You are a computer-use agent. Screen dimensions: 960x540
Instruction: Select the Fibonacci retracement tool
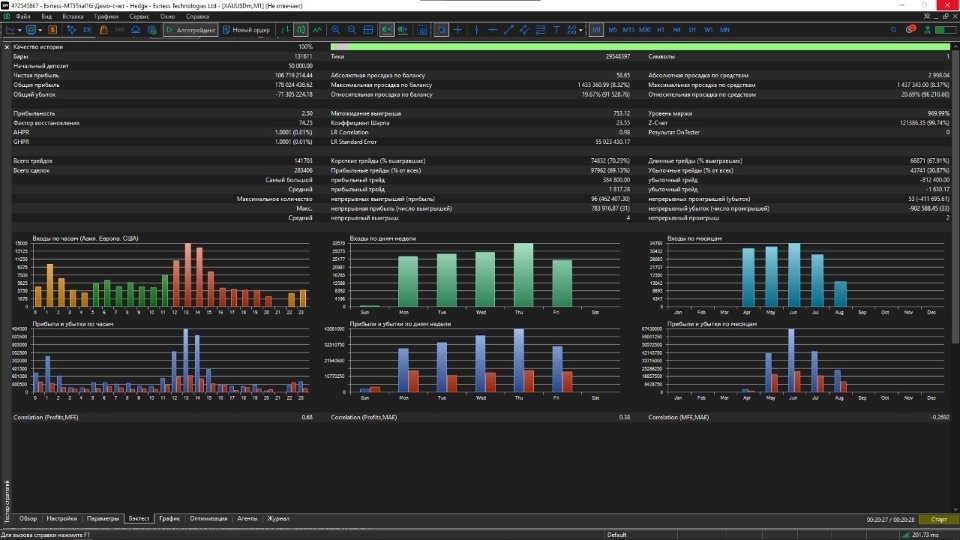[540, 29]
